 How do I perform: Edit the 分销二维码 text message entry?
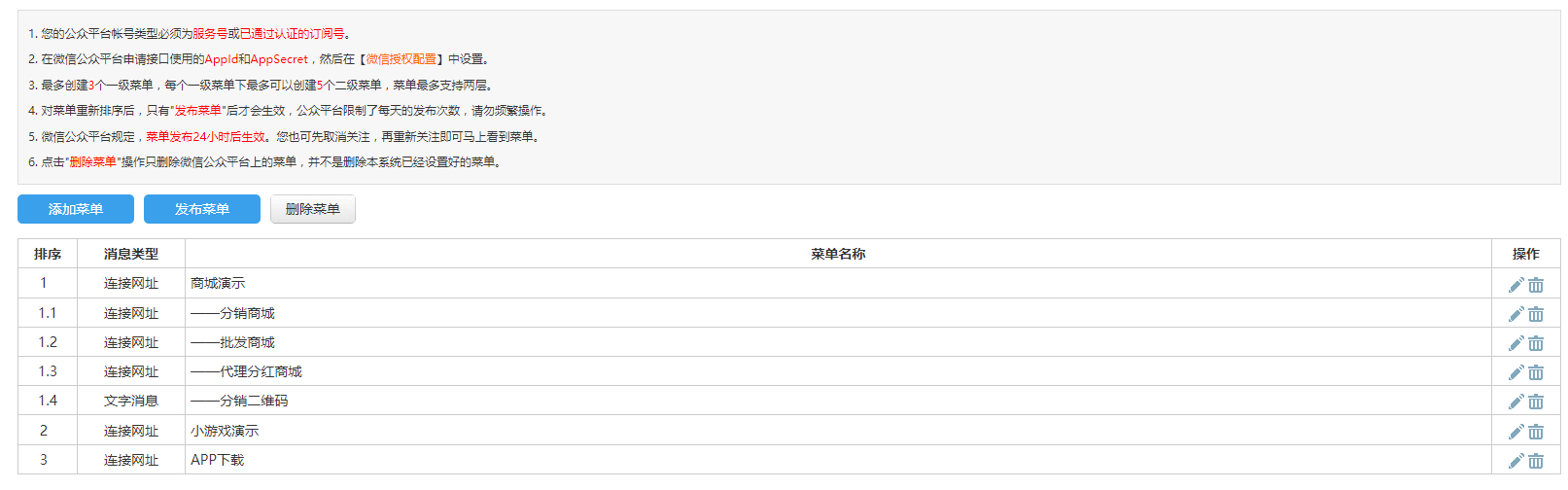[x=1516, y=402]
